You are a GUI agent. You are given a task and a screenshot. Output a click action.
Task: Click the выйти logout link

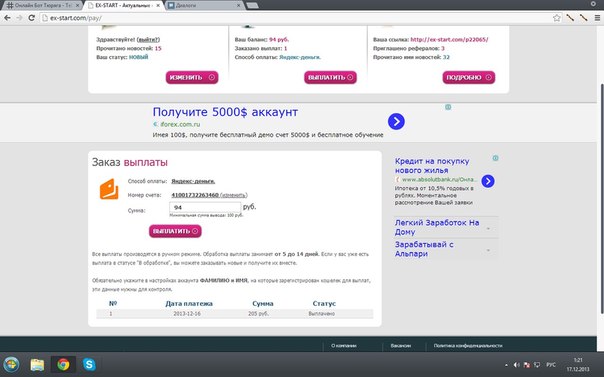click(148, 39)
